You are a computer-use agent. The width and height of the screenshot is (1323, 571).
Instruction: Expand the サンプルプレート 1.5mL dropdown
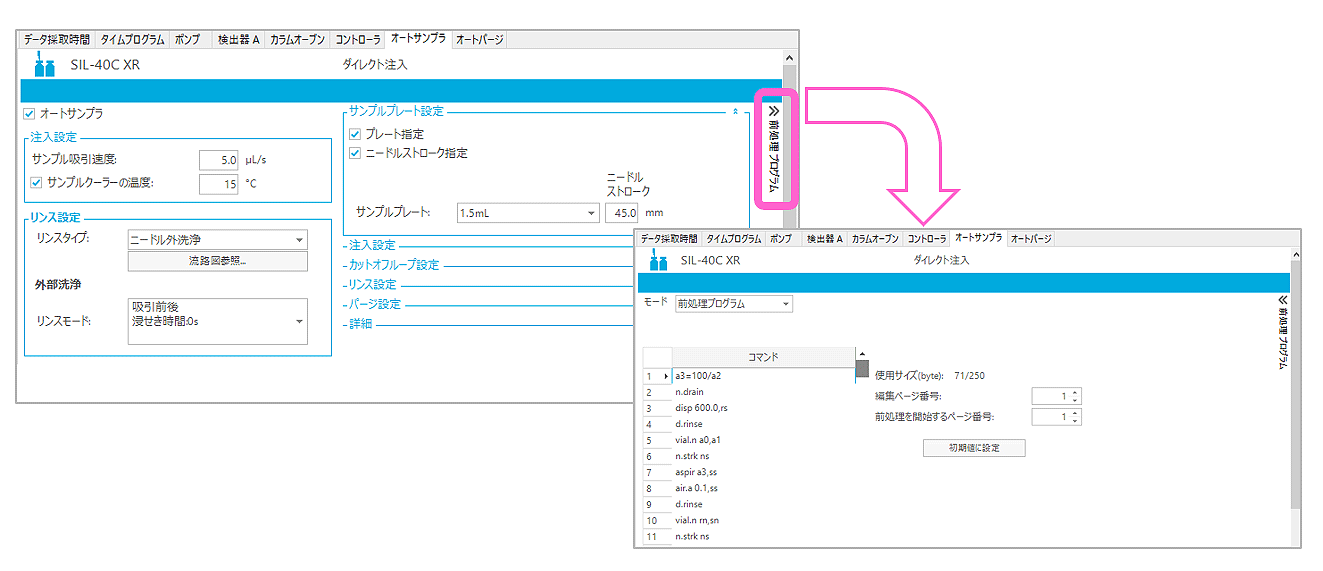coord(591,213)
